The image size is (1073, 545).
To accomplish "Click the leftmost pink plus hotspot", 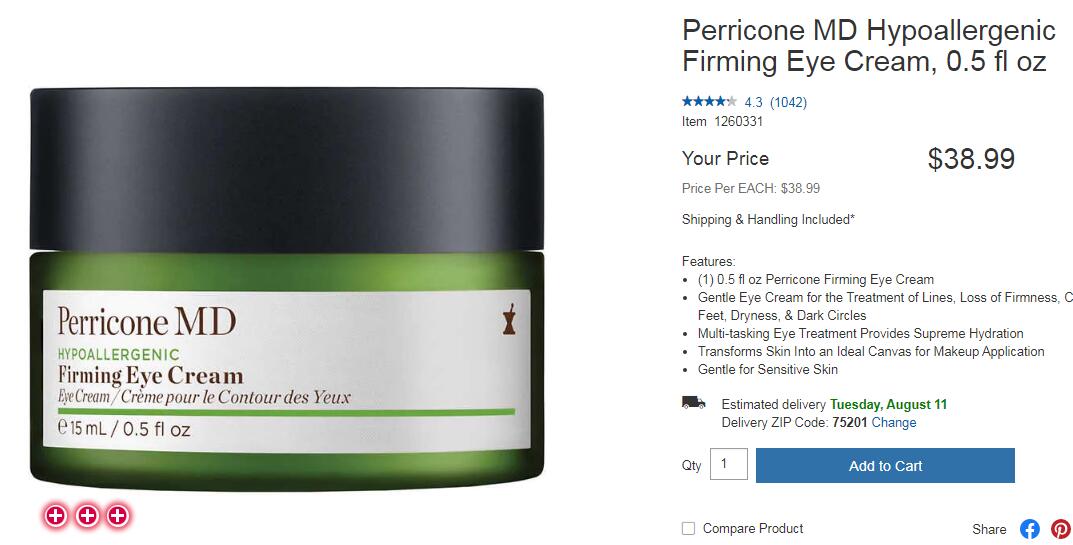I will click(56, 516).
